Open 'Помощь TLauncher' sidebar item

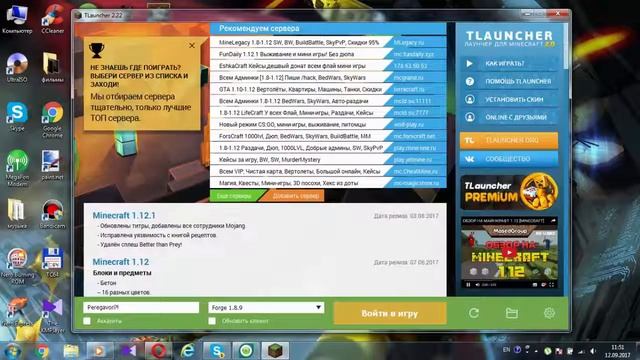(x=509, y=81)
